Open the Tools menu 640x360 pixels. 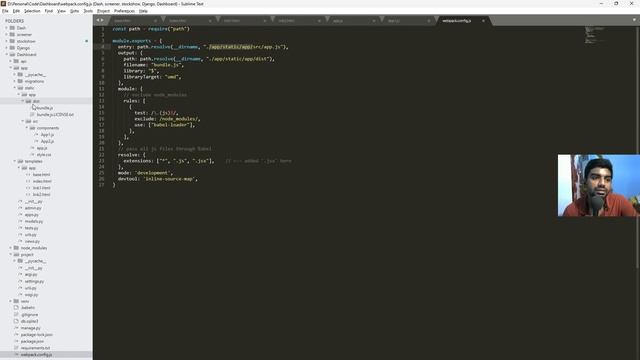(88, 11)
